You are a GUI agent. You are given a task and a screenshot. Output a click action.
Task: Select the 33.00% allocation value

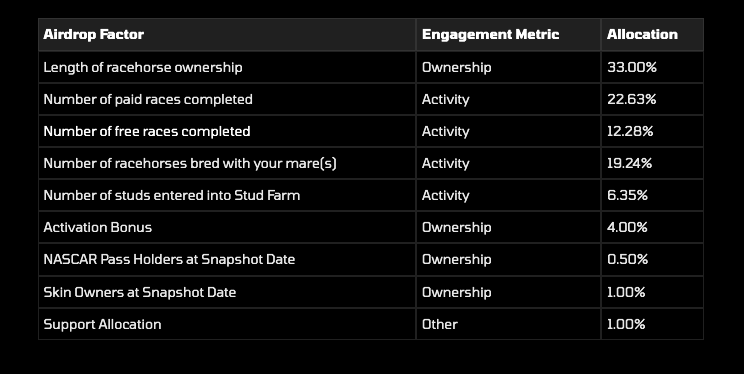pyautogui.click(x=632, y=67)
